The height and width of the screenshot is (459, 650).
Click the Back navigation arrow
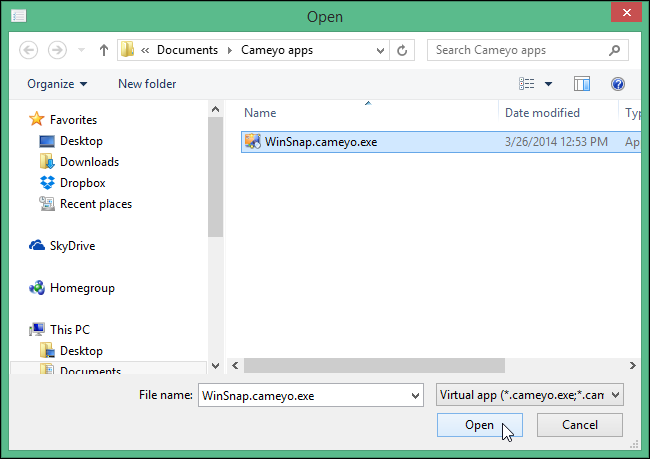point(29,51)
